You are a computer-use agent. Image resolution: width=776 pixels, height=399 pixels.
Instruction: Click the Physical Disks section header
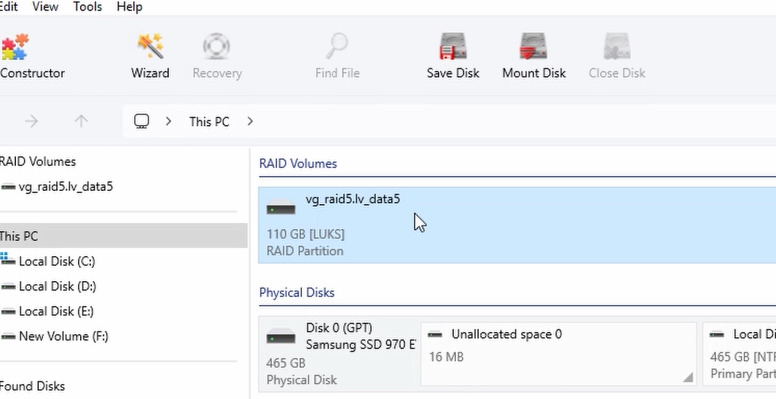tap(297, 293)
